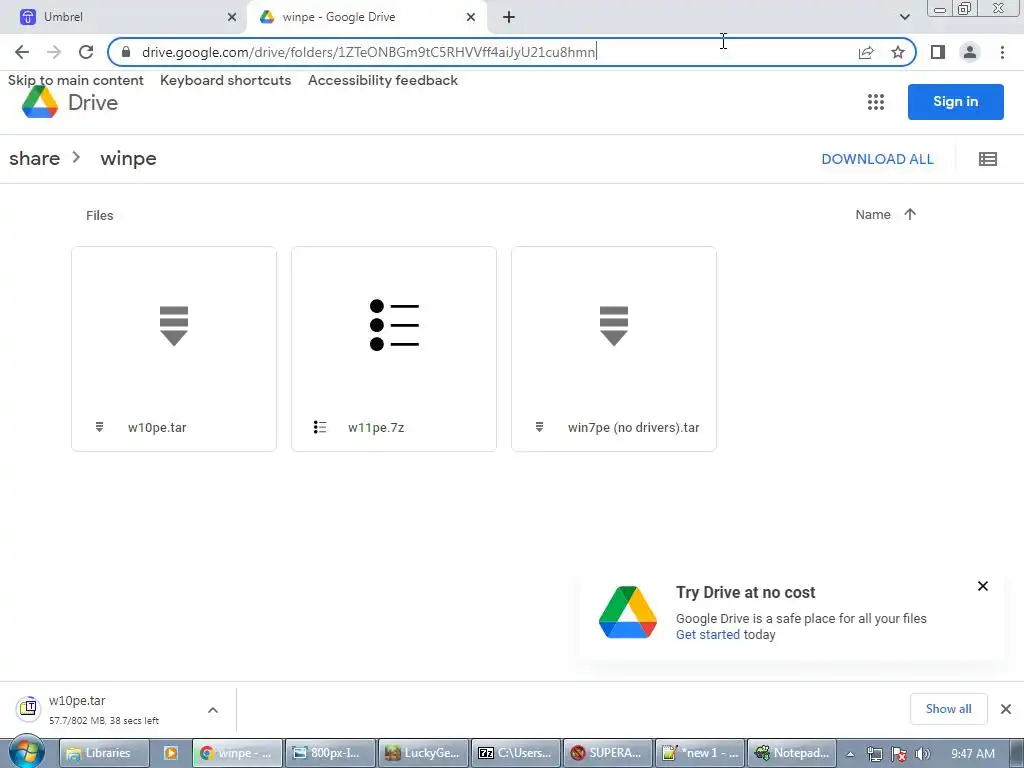Bookmark this page with the star icon

898,52
